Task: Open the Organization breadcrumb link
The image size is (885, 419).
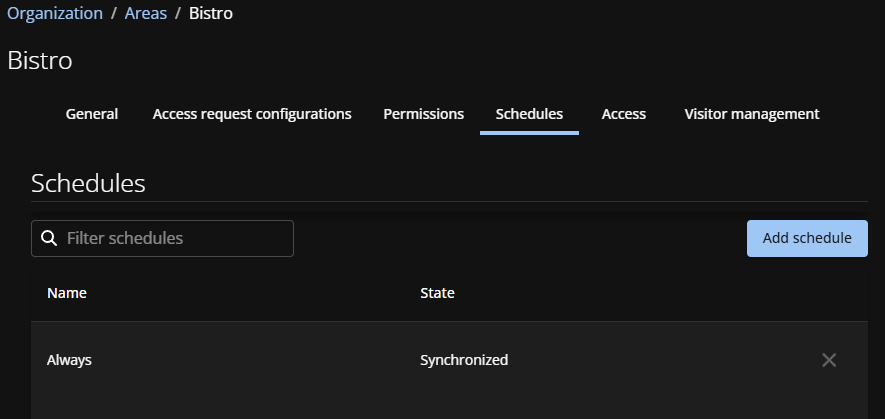Action: 55,14
